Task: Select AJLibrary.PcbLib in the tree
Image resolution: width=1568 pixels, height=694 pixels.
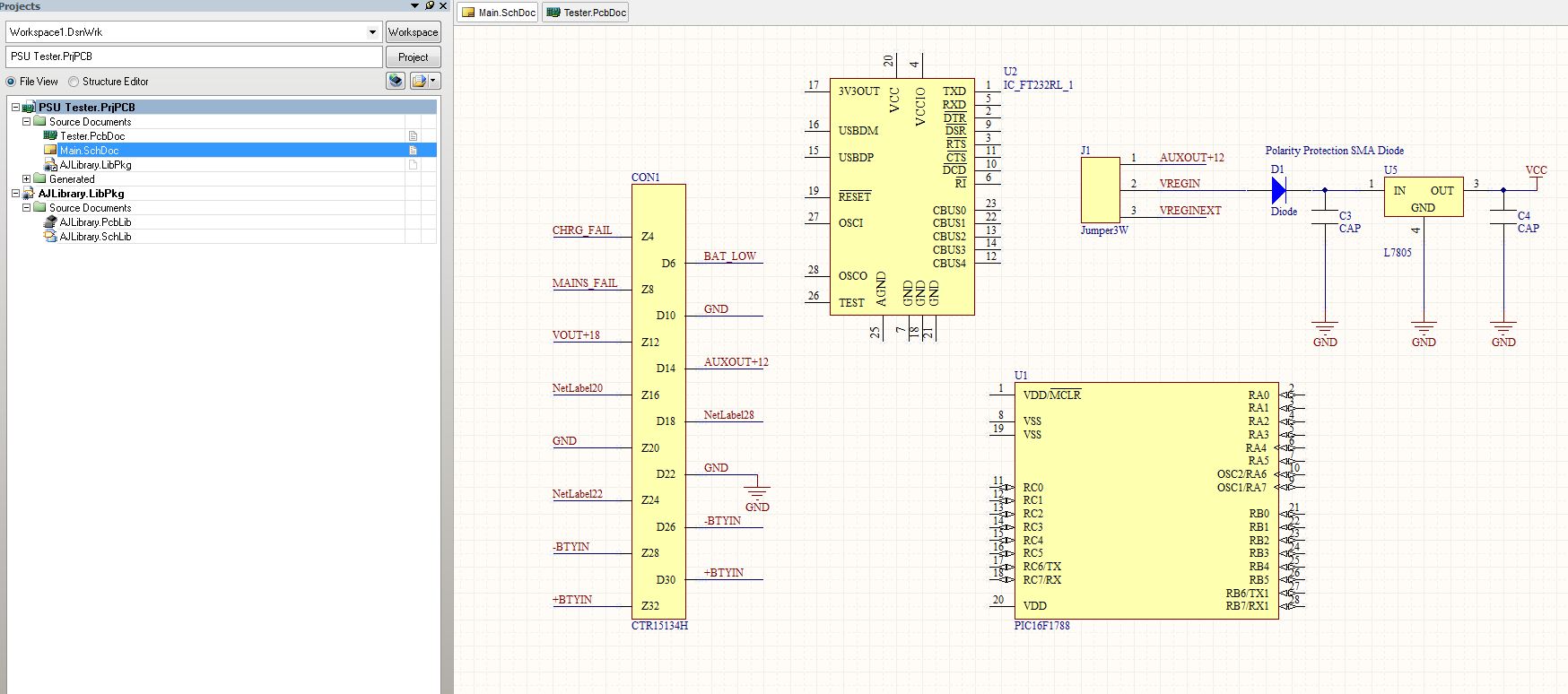Action: [95, 222]
